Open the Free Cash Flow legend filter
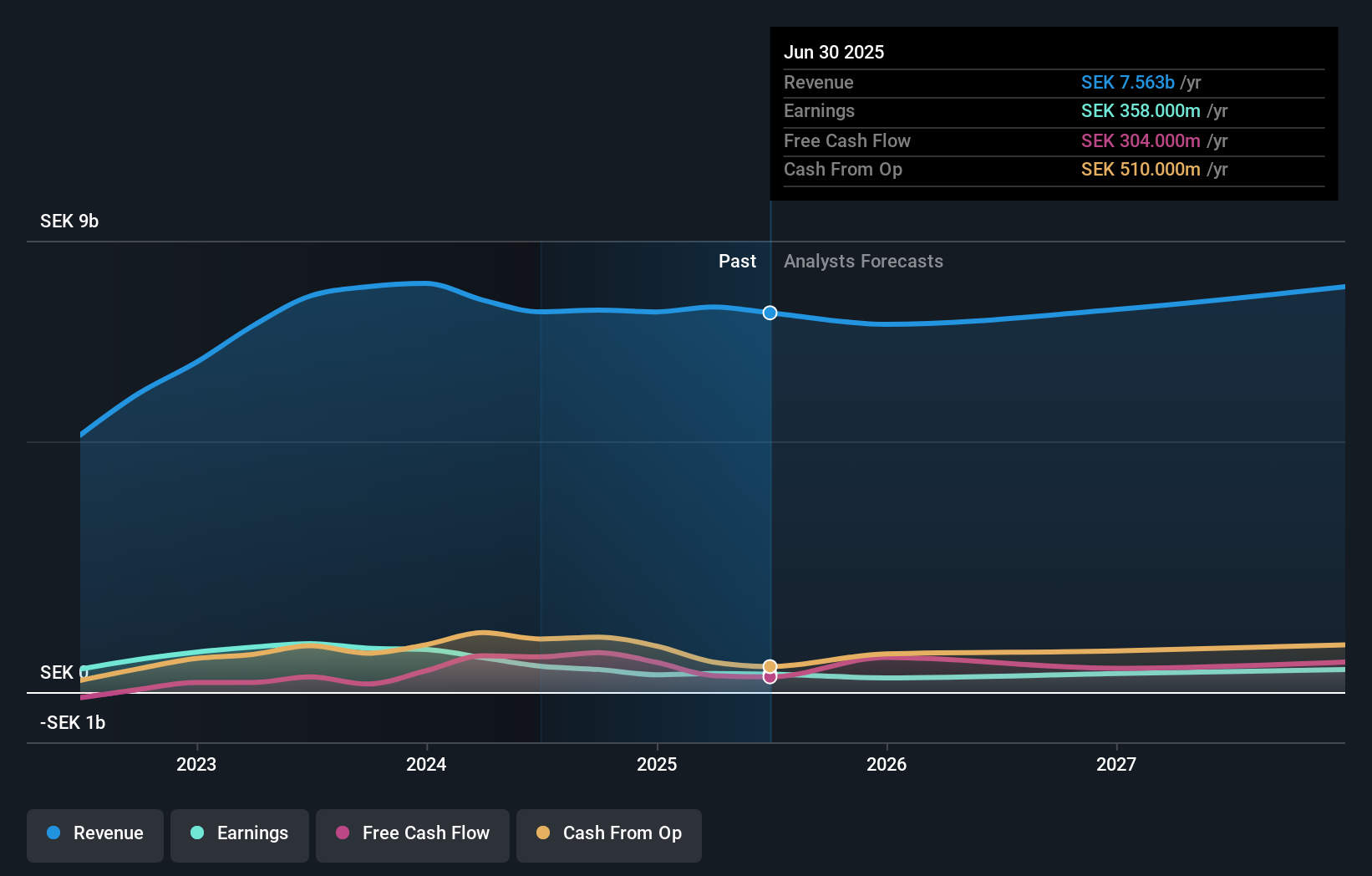The width and height of the screenshot is (1372, 876). (412, 835)
